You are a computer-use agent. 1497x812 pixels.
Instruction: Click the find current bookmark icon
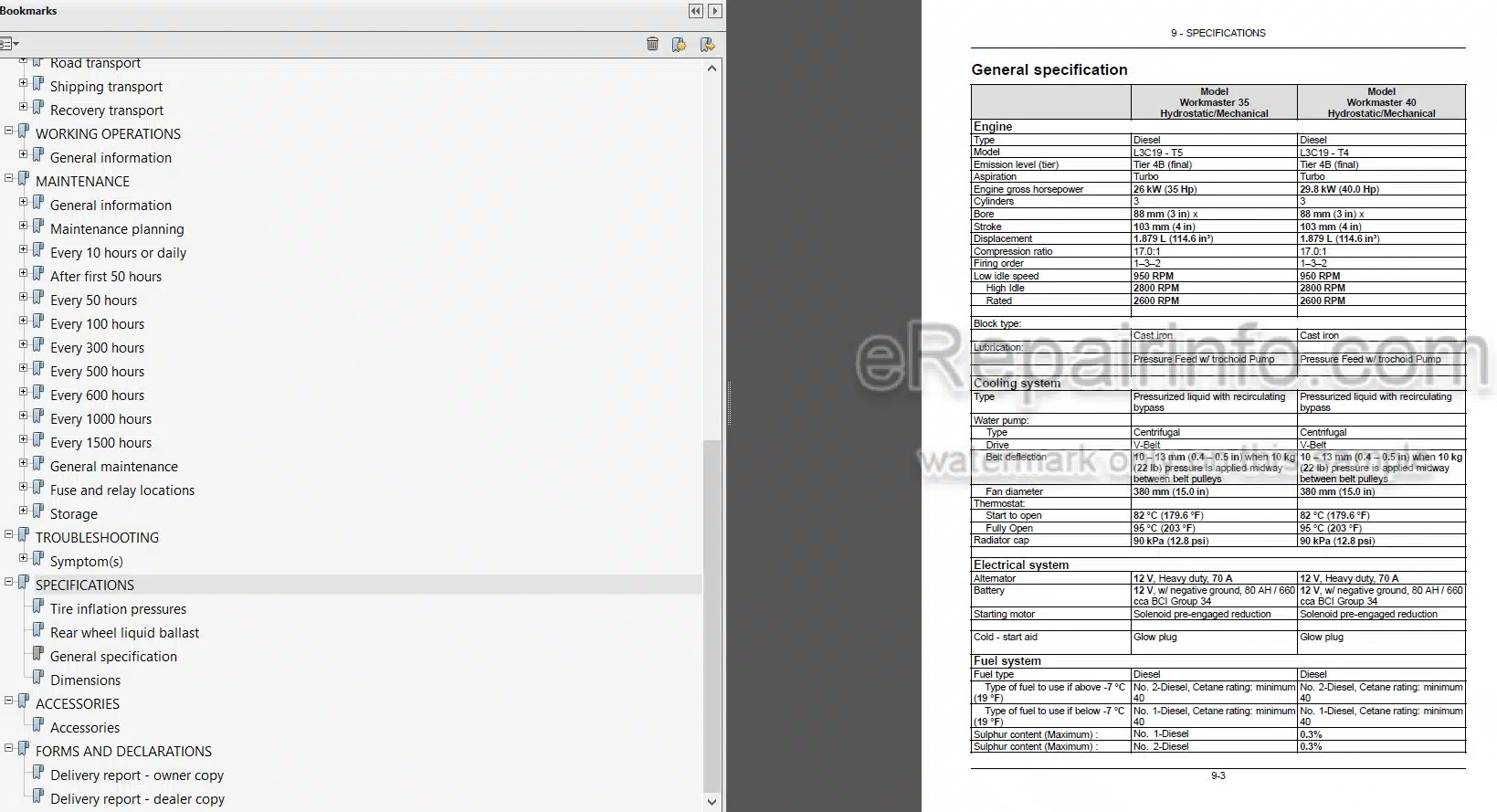pos(706,44)
